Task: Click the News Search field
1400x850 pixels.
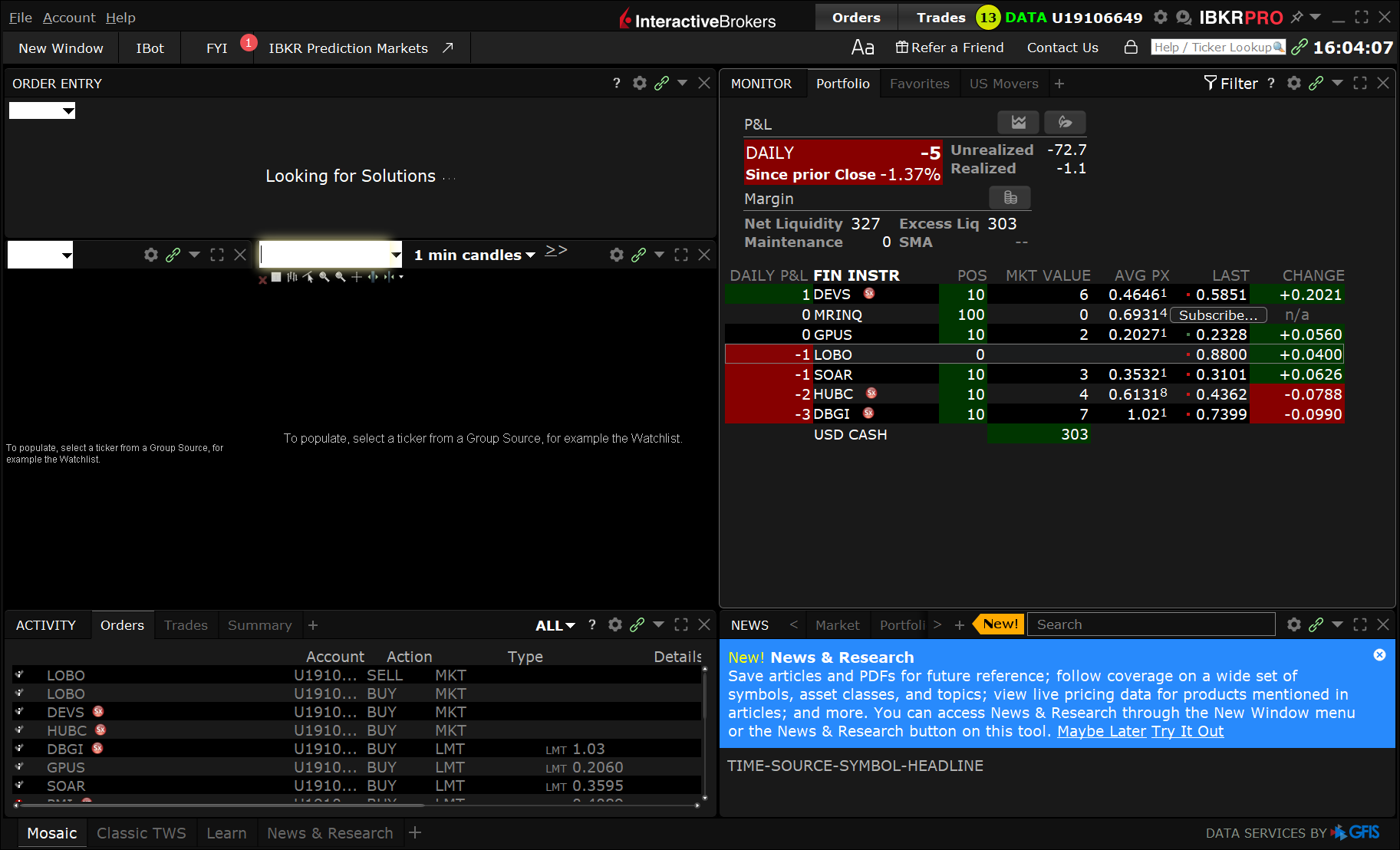Action: click(x=1151, y=624)
